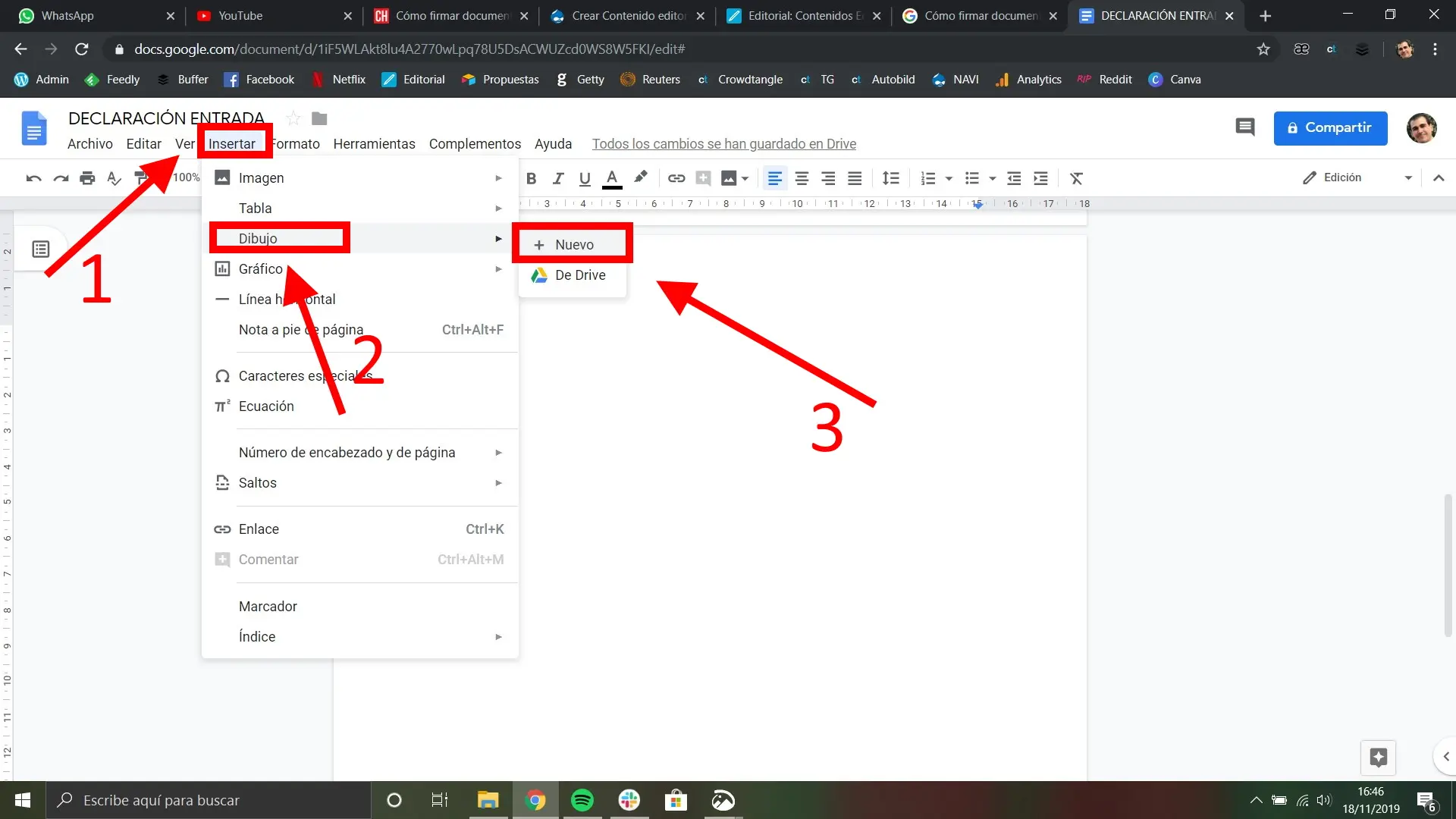Click the Bold formatting icon
The width and height of the screenshot is (1456, 819).
pyautogui.click(x=531, y=178)
